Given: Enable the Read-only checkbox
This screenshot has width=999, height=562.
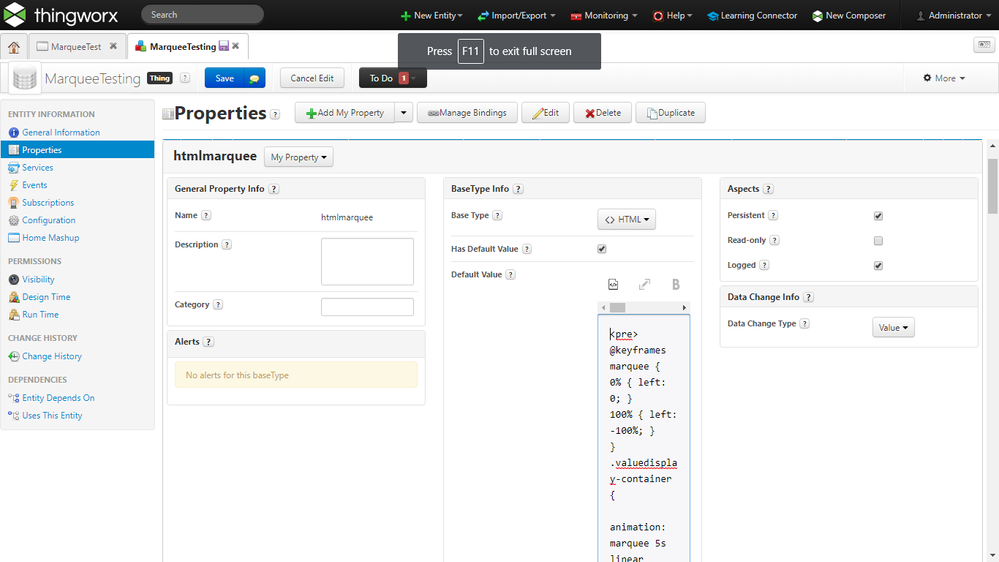Looking at the screenshot, I should (x=878, y=241).
